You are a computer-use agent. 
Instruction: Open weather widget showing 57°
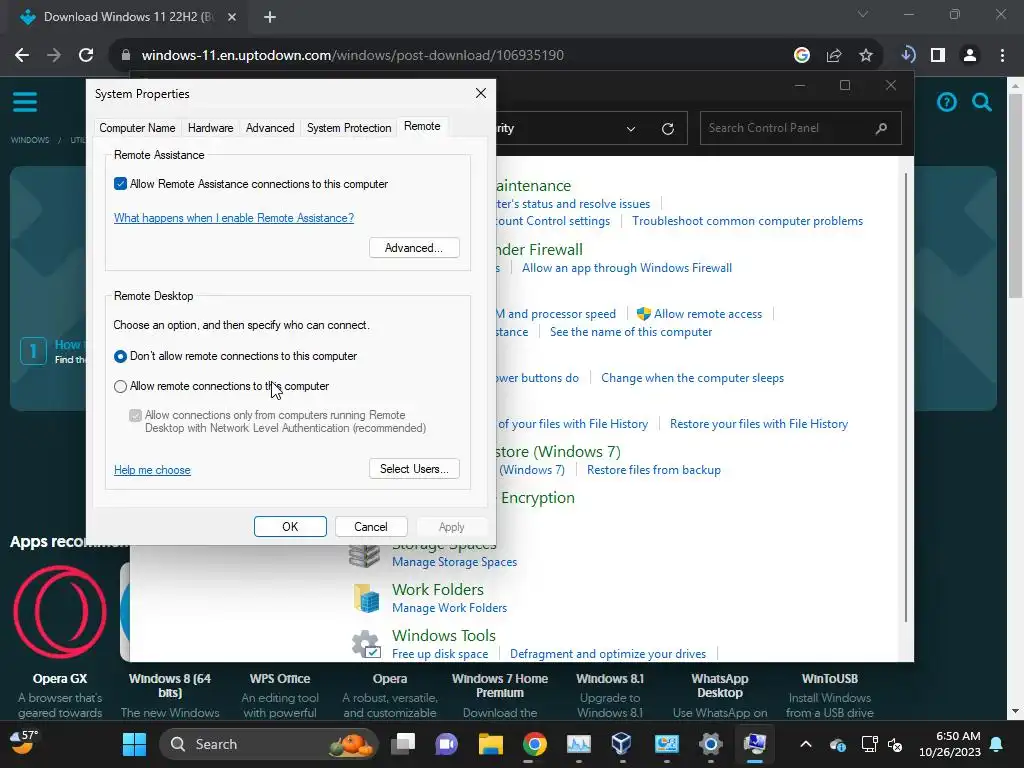click(x=24, y=742)
